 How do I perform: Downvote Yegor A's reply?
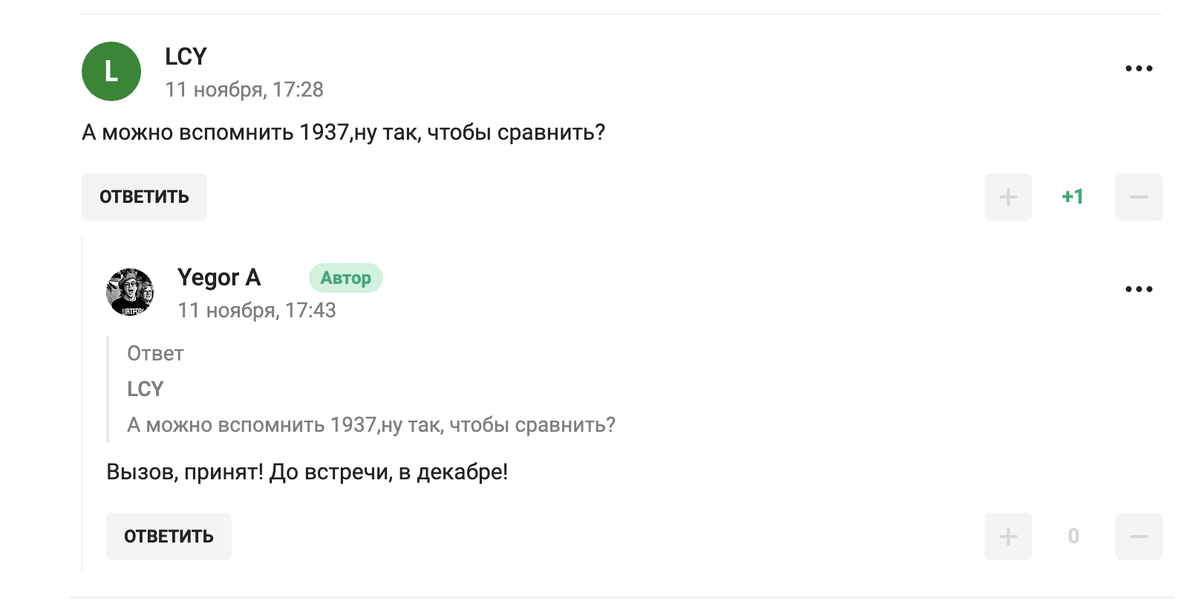1139,536
